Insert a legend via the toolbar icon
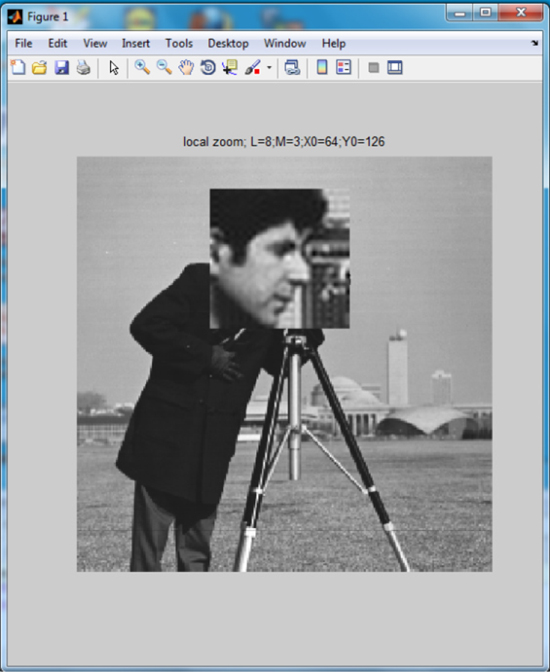The image size is (550, 672). coord(344,67)
